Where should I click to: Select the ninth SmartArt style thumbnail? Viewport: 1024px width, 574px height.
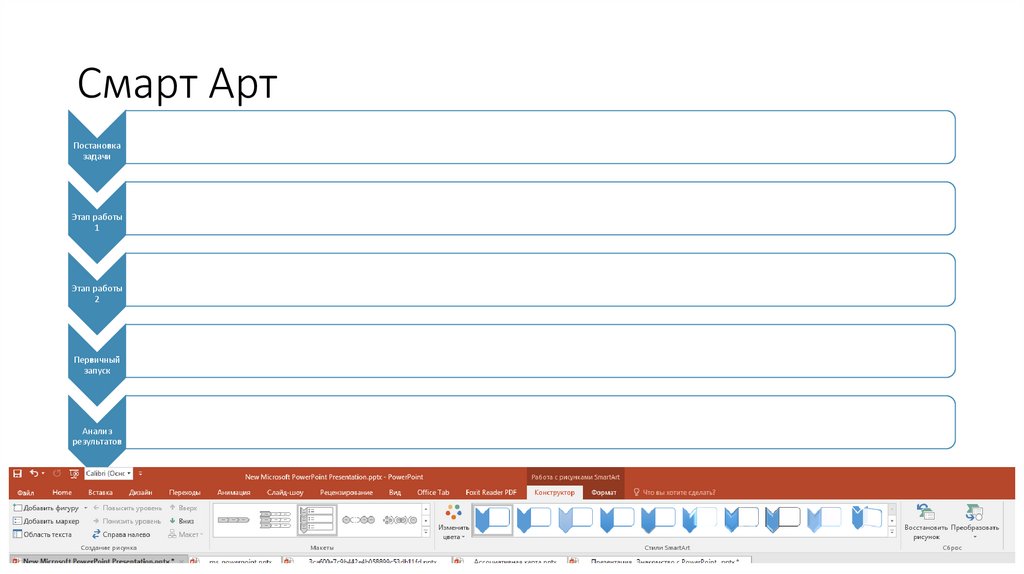(x=824, y=520)
